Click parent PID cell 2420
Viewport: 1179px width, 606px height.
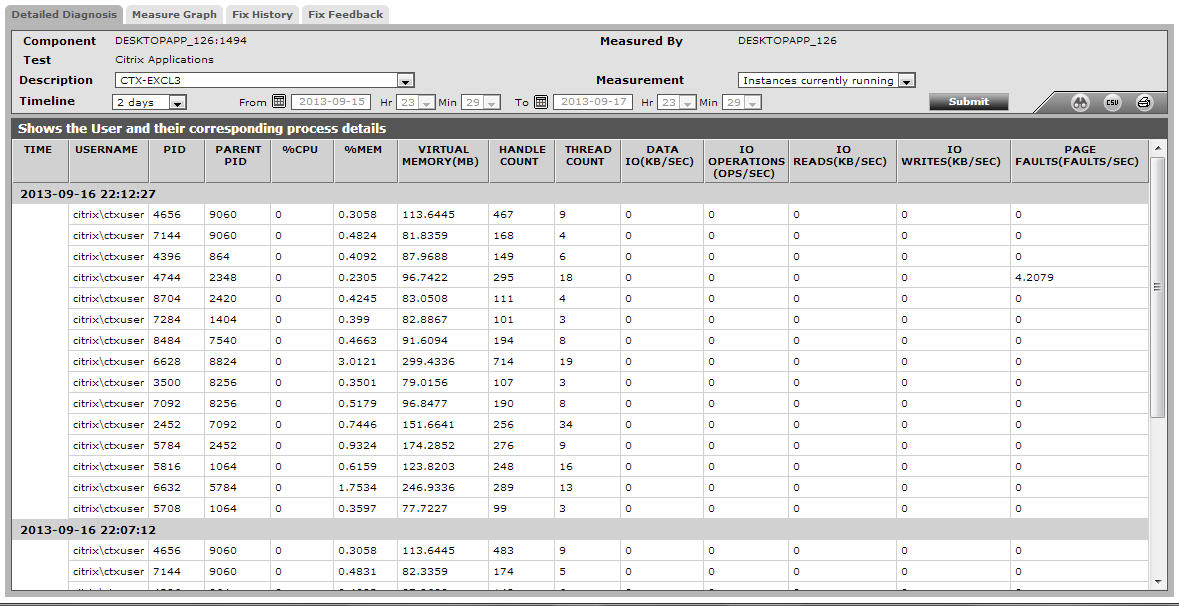pos(223,298)
